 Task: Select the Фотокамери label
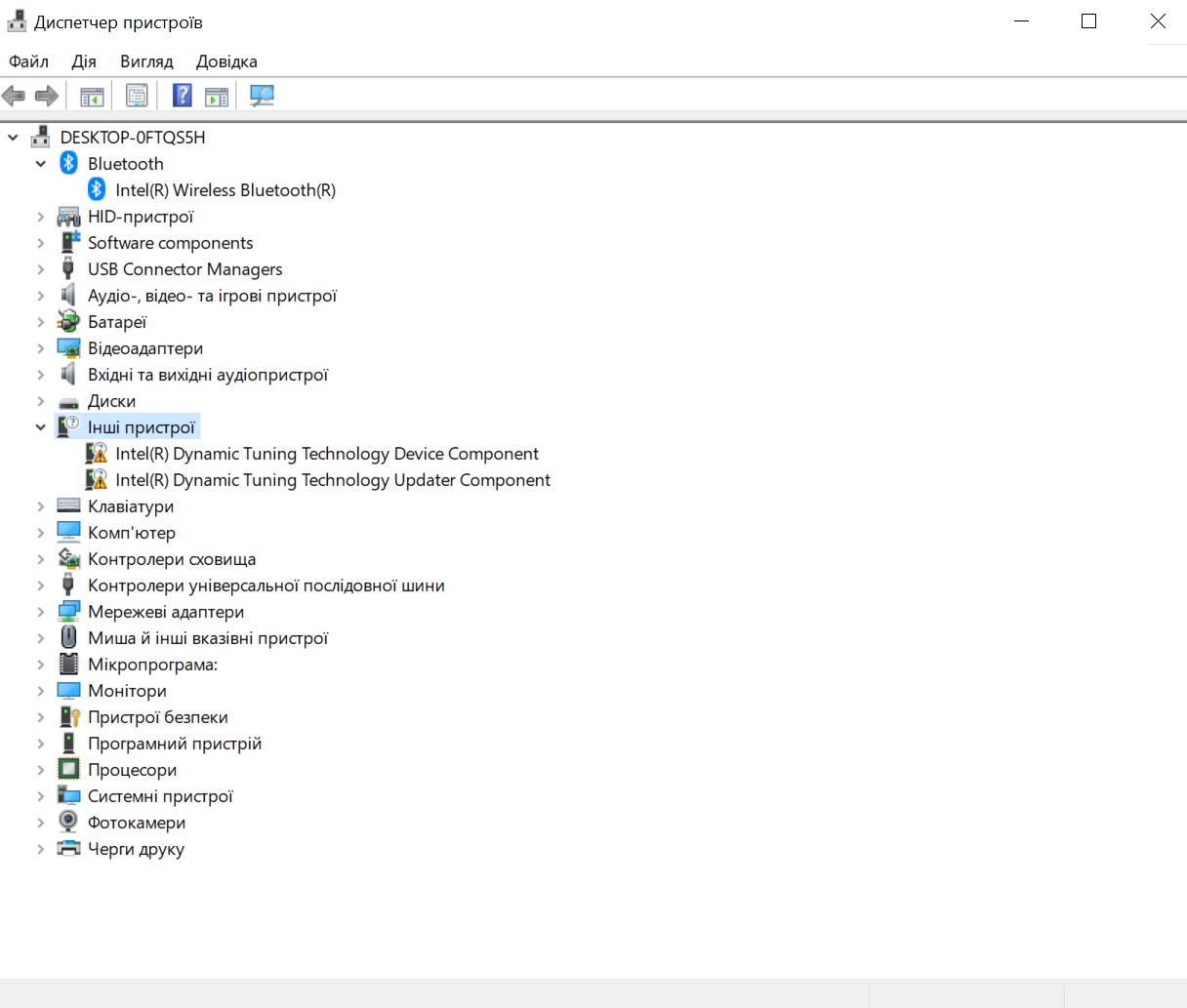[x=137, y=822]
